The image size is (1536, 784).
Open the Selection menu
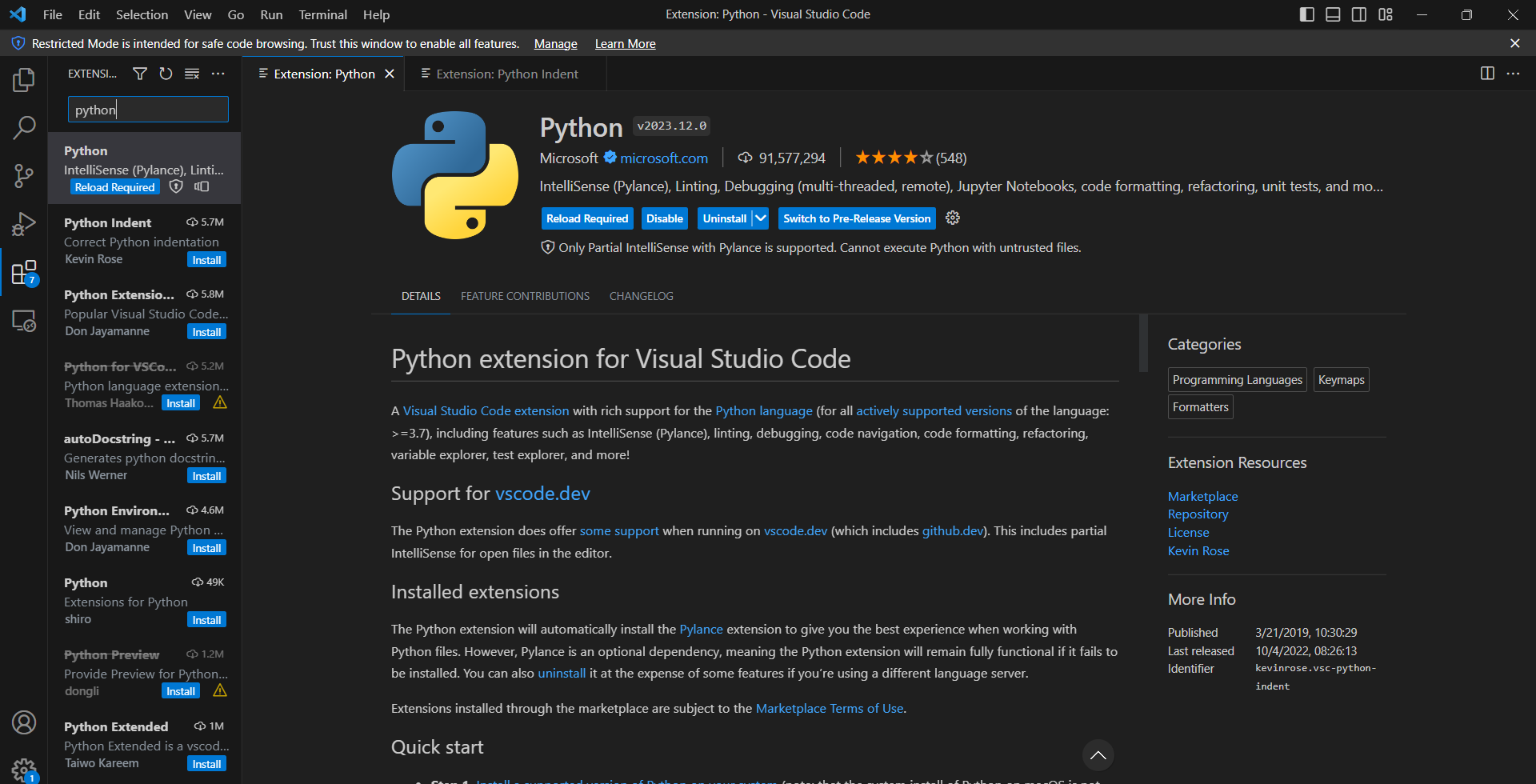coord(142,14)
